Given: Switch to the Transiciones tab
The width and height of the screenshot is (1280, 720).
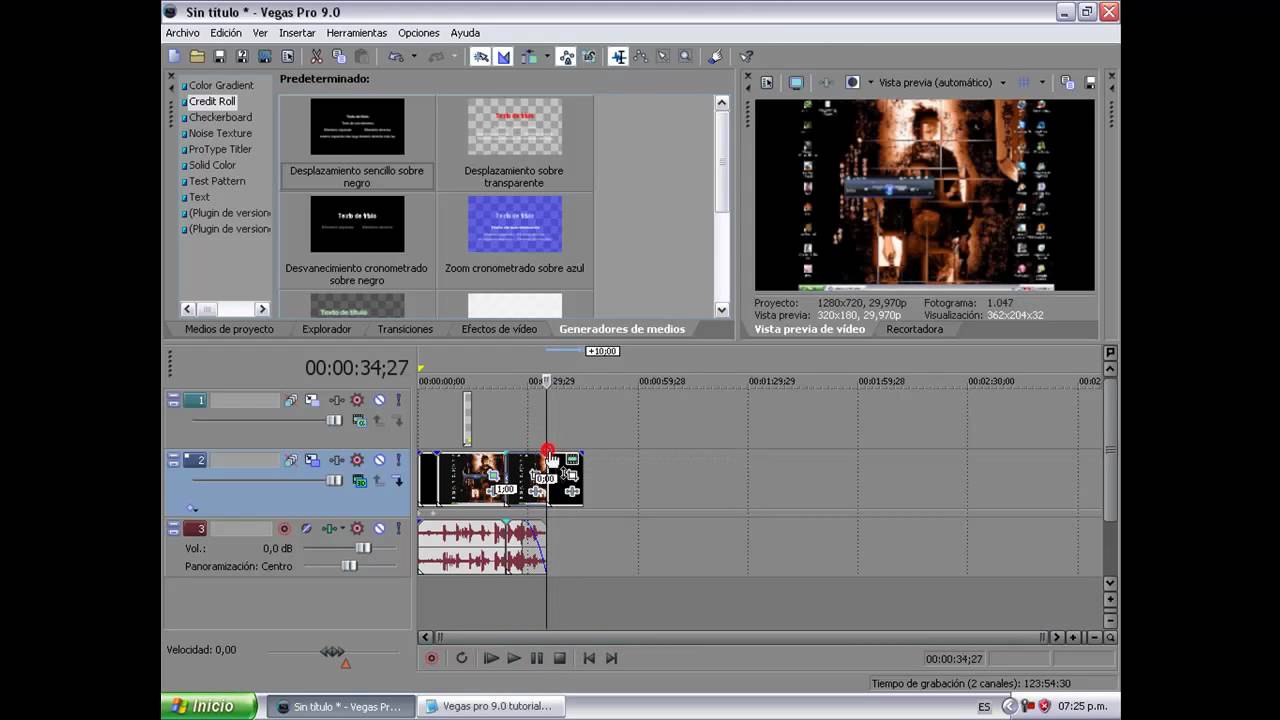Looking at the screenshot, I should [x=405, y=329].
